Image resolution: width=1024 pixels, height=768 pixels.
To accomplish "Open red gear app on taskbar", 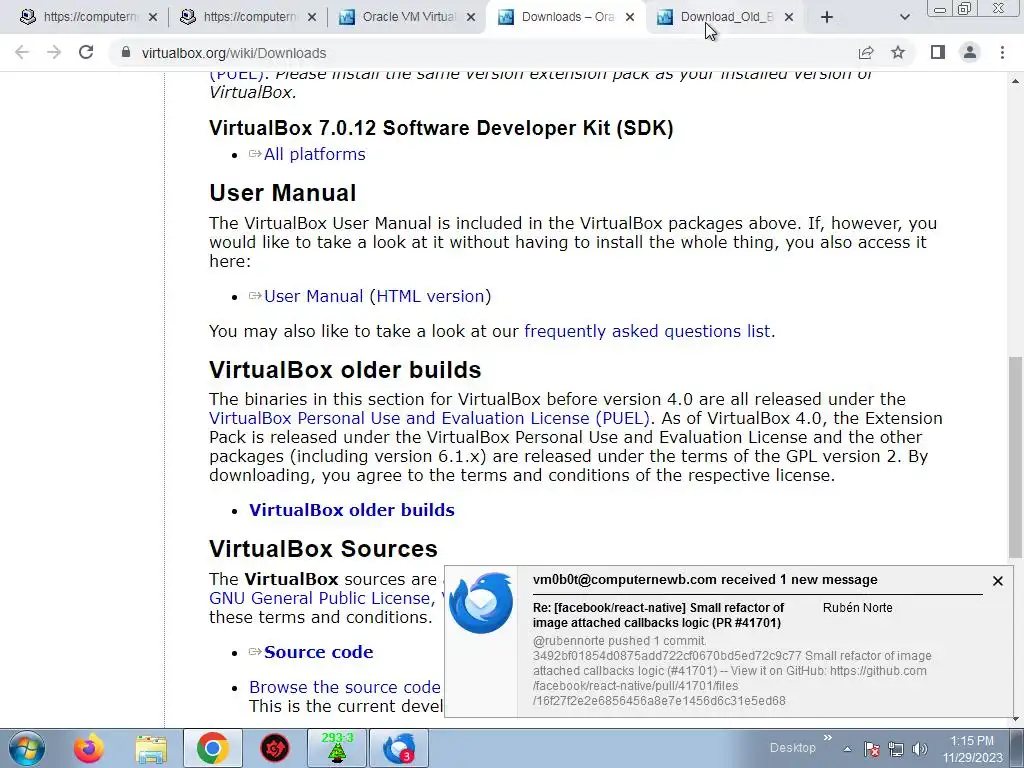I will click(275, 748).
